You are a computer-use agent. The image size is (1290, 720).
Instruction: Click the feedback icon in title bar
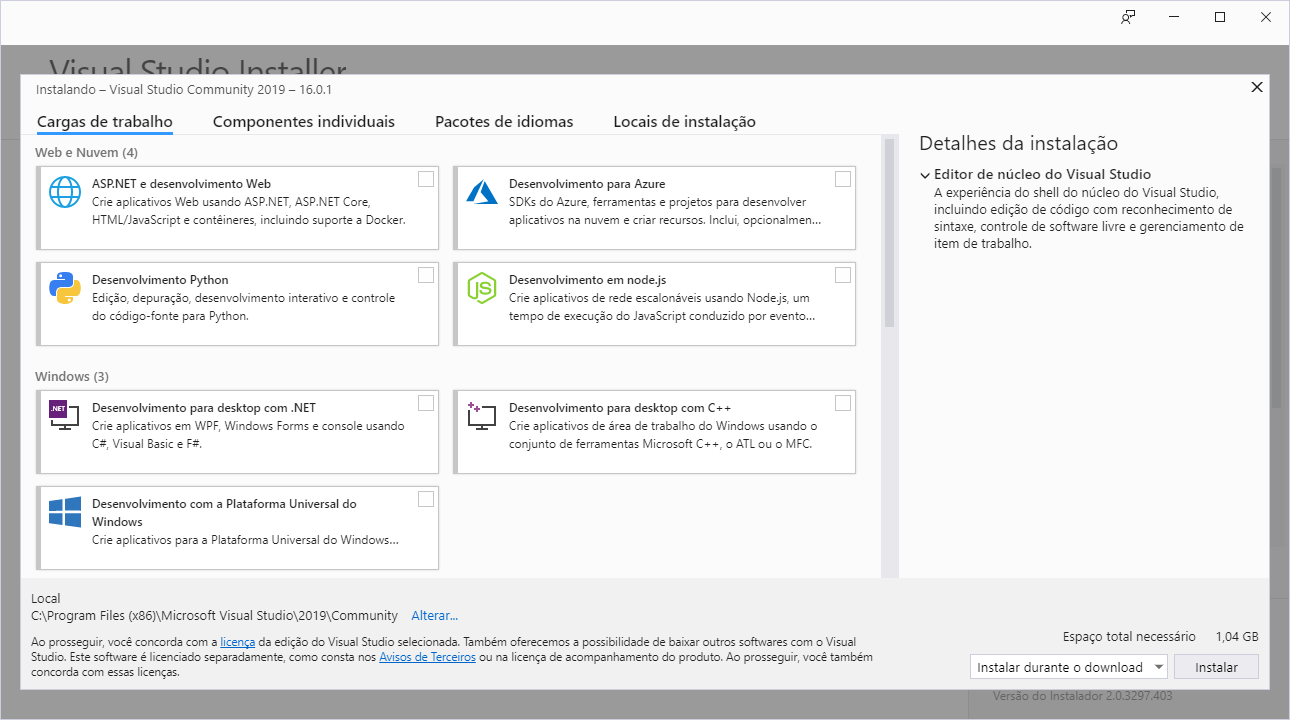click(1128, 17)
